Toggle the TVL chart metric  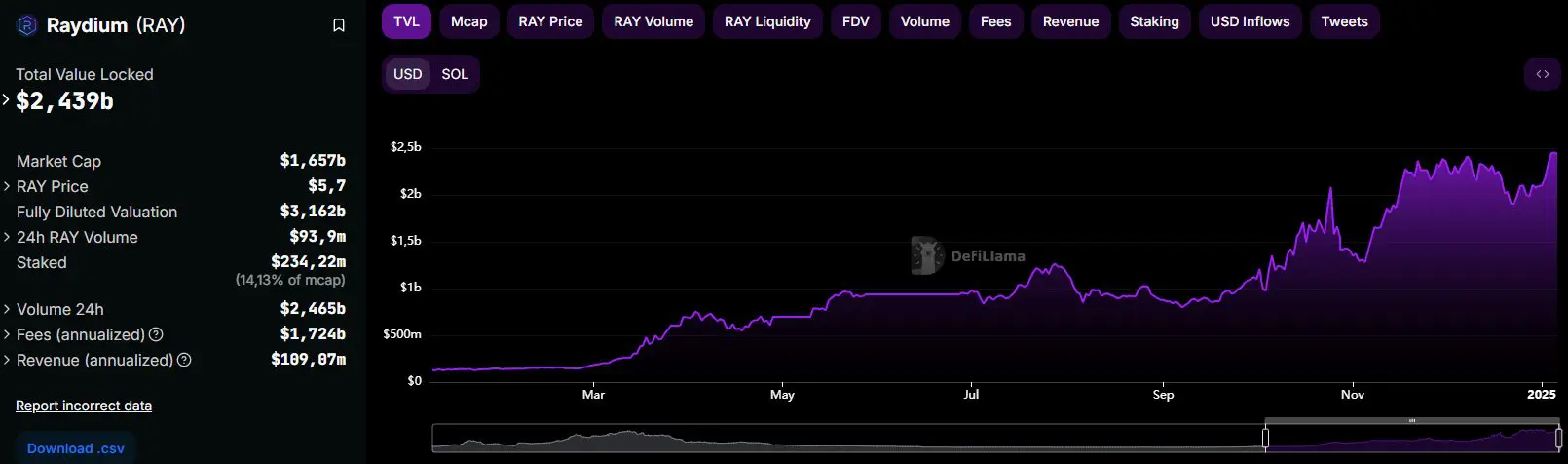(x=406, y=21)
